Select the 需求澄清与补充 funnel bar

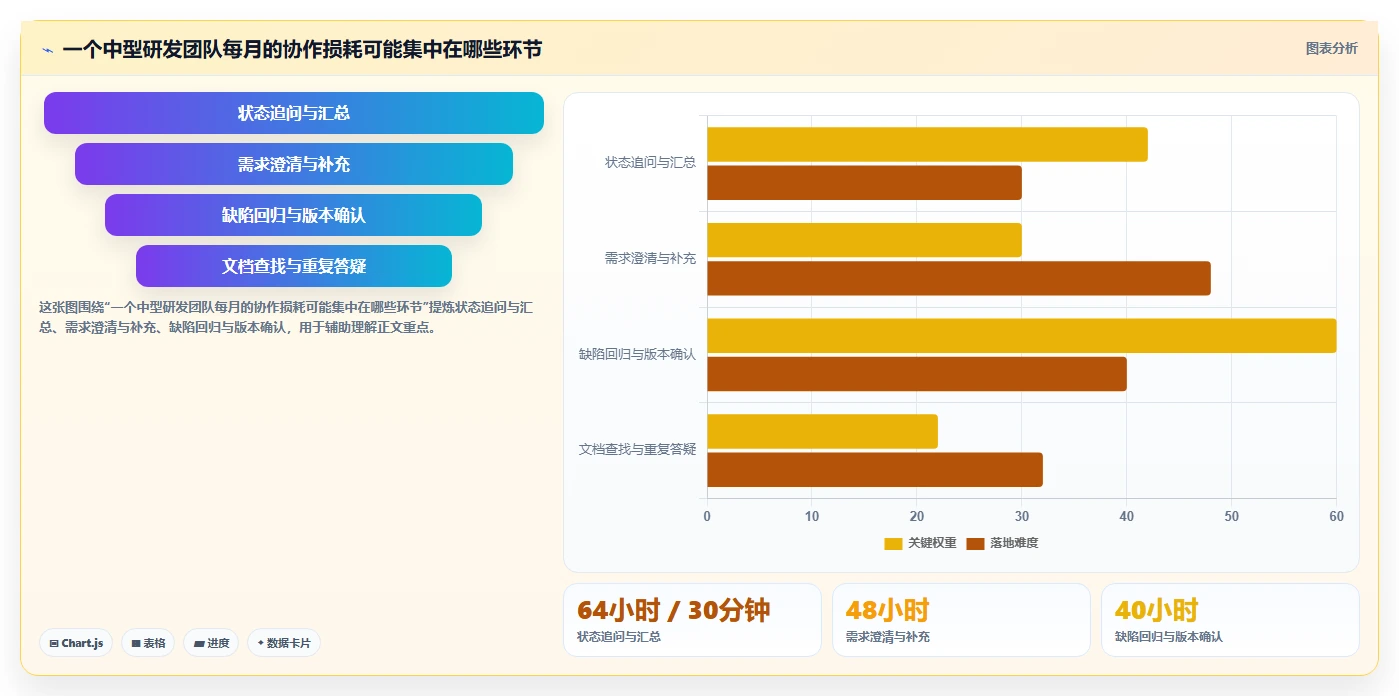pos(294,164)
